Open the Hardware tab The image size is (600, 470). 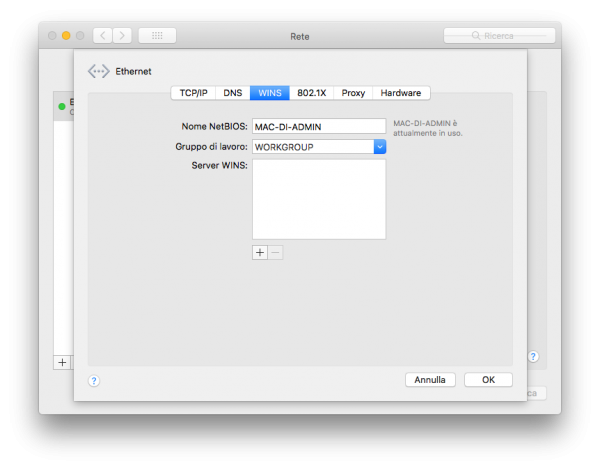[x=401, y=93]
